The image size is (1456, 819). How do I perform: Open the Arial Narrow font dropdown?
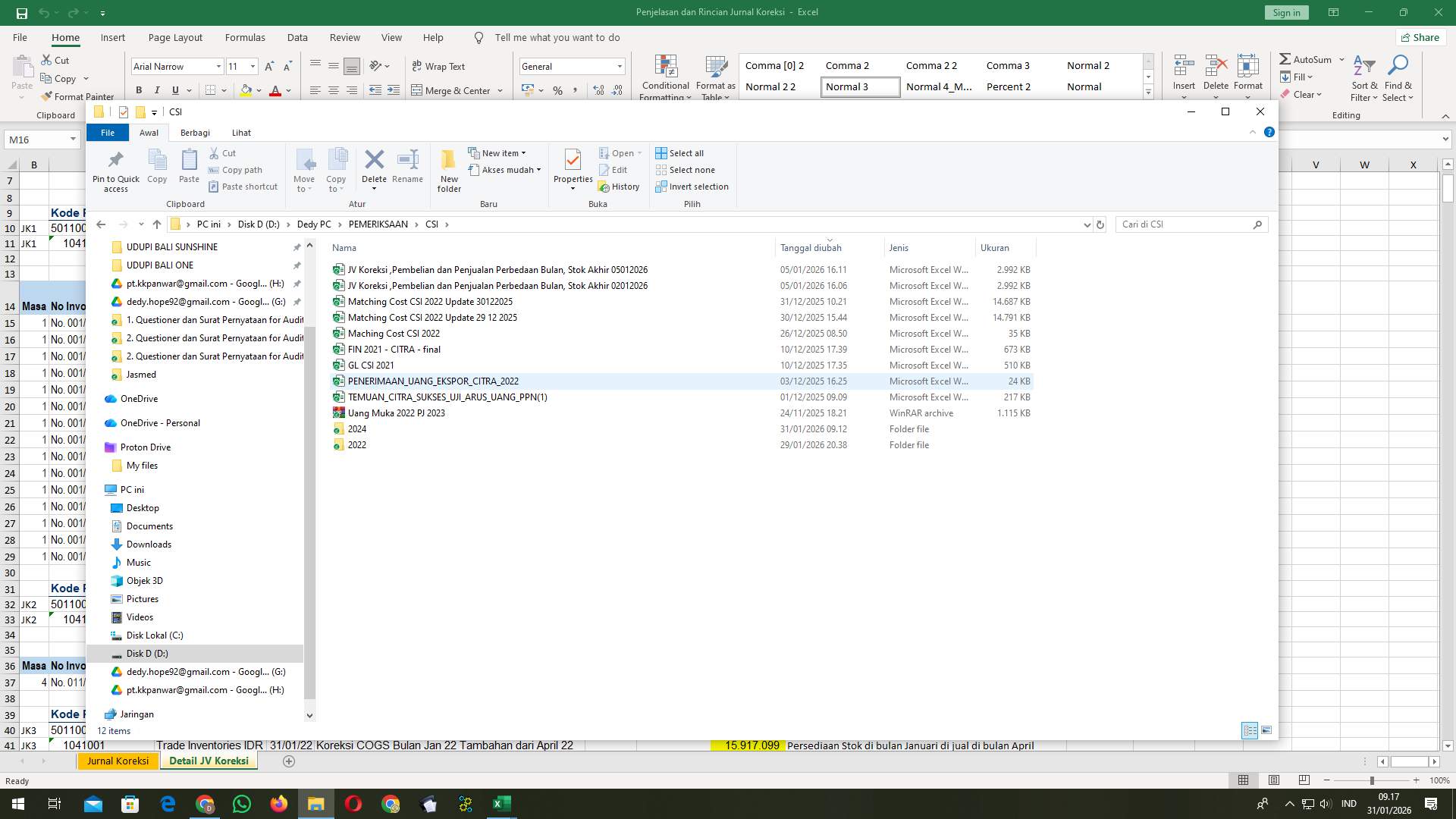[x=218, y=67]
